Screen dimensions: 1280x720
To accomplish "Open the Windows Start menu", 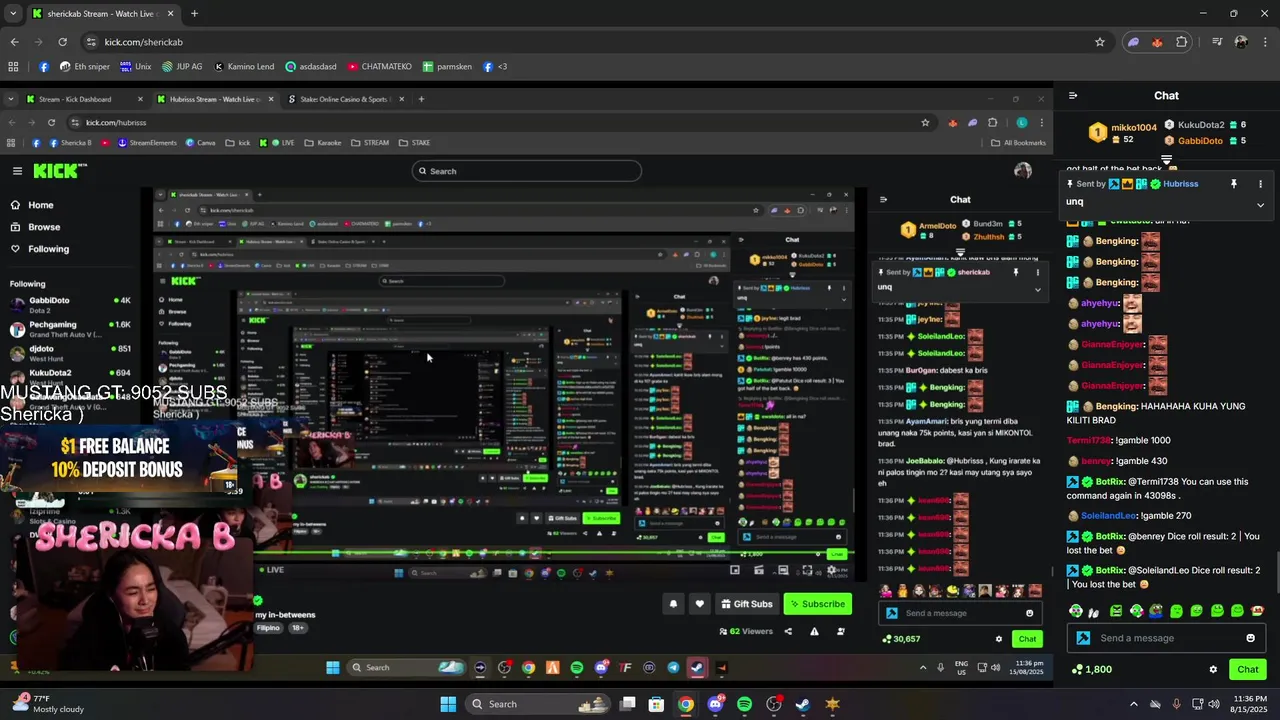I will tap(448, 704).
